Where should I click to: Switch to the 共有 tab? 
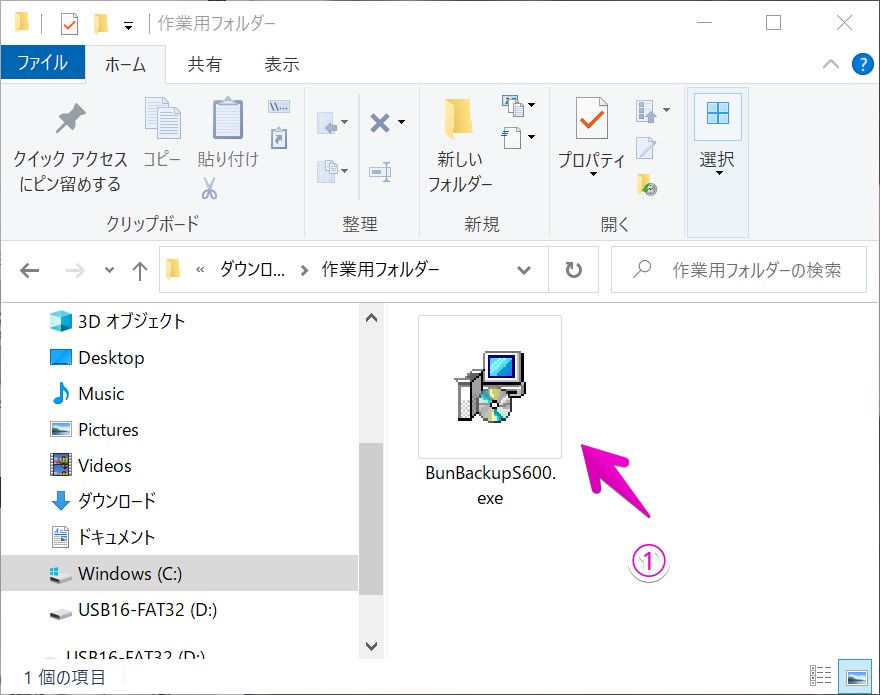click(204, 65)
